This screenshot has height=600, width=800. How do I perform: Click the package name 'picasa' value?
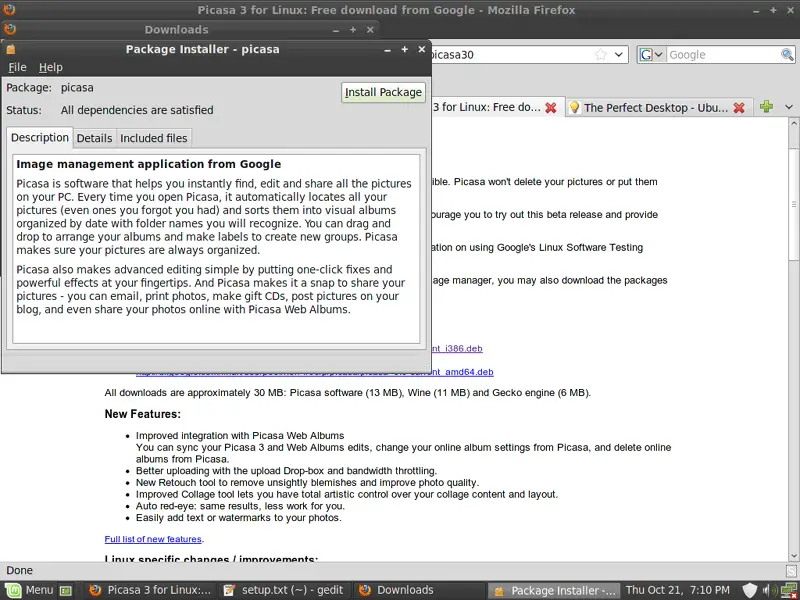click(x=77, y=88)
